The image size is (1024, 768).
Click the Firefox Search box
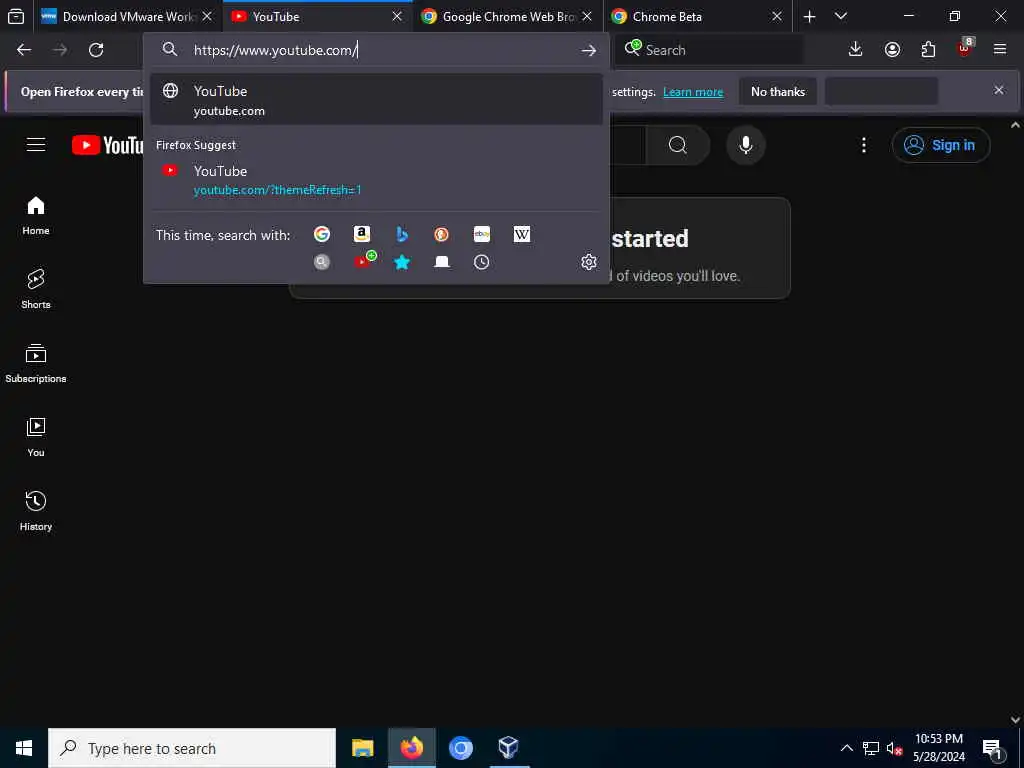tap(709, 50)
